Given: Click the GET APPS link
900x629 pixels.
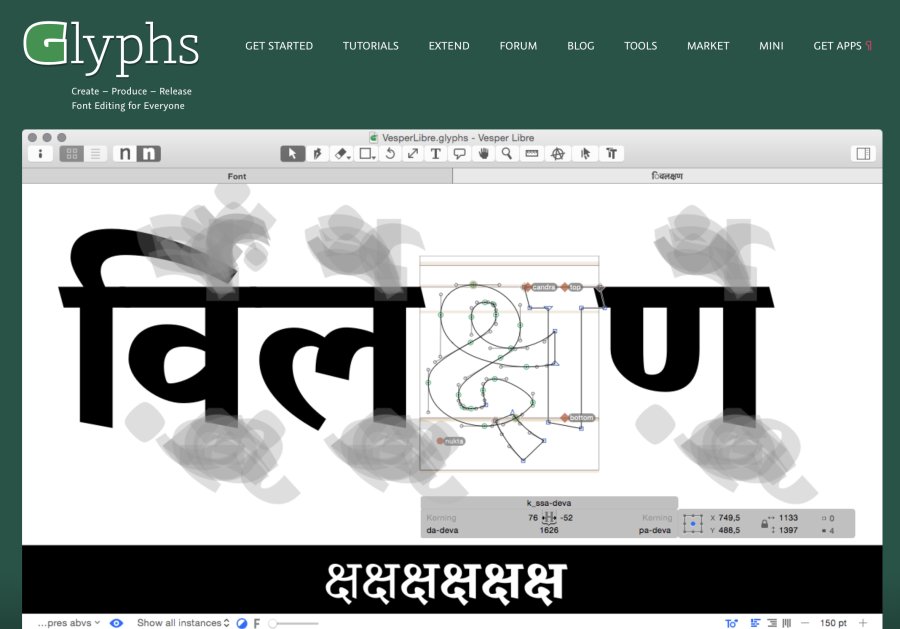Looking at the screenshot, I should [838, 45].
